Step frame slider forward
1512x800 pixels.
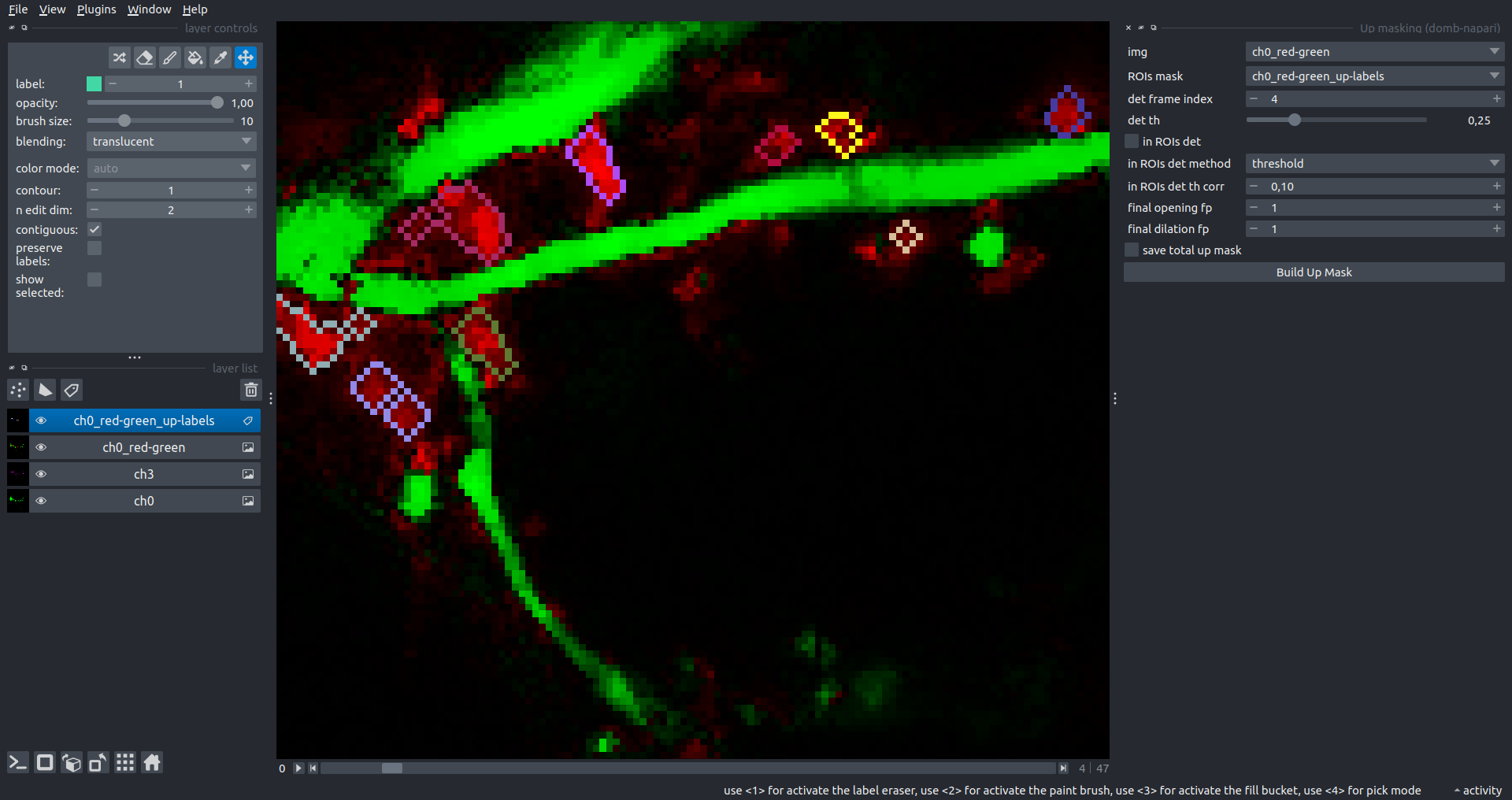click(x=1063, y=769)
